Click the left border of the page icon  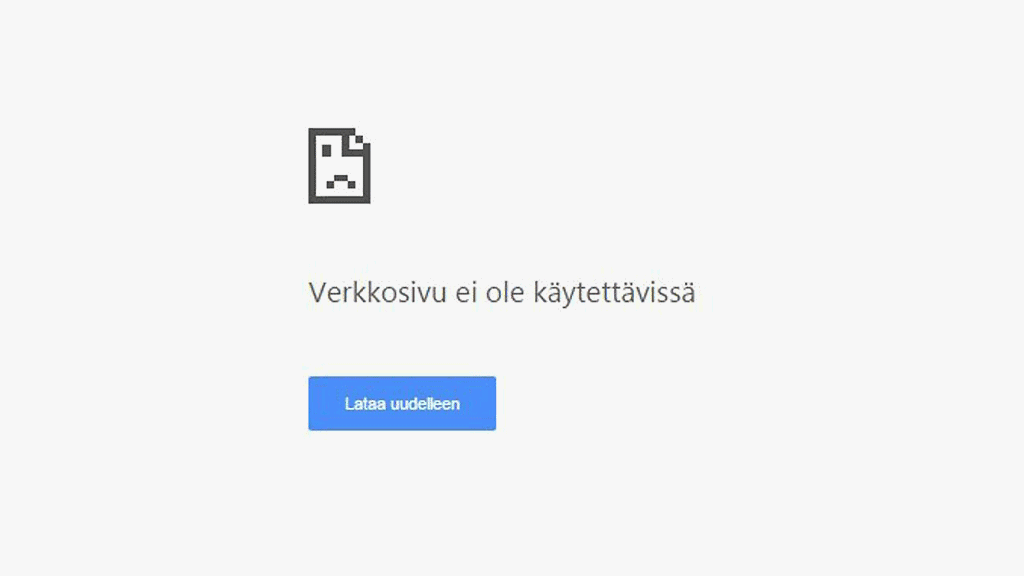tap(312, 166)
